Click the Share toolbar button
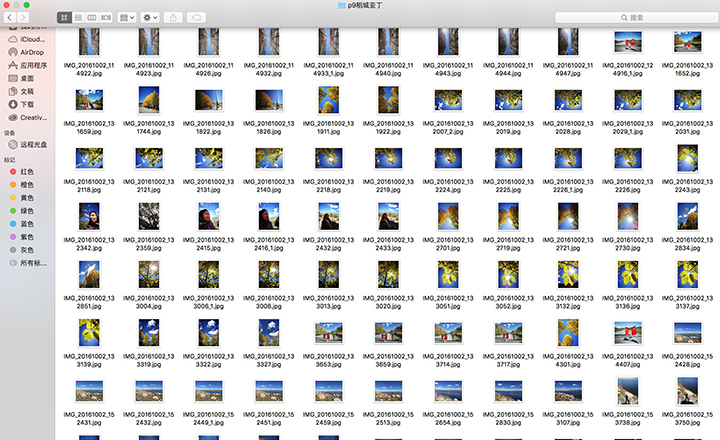This screenshot has width=720, height=440. (x=173, y=17)
